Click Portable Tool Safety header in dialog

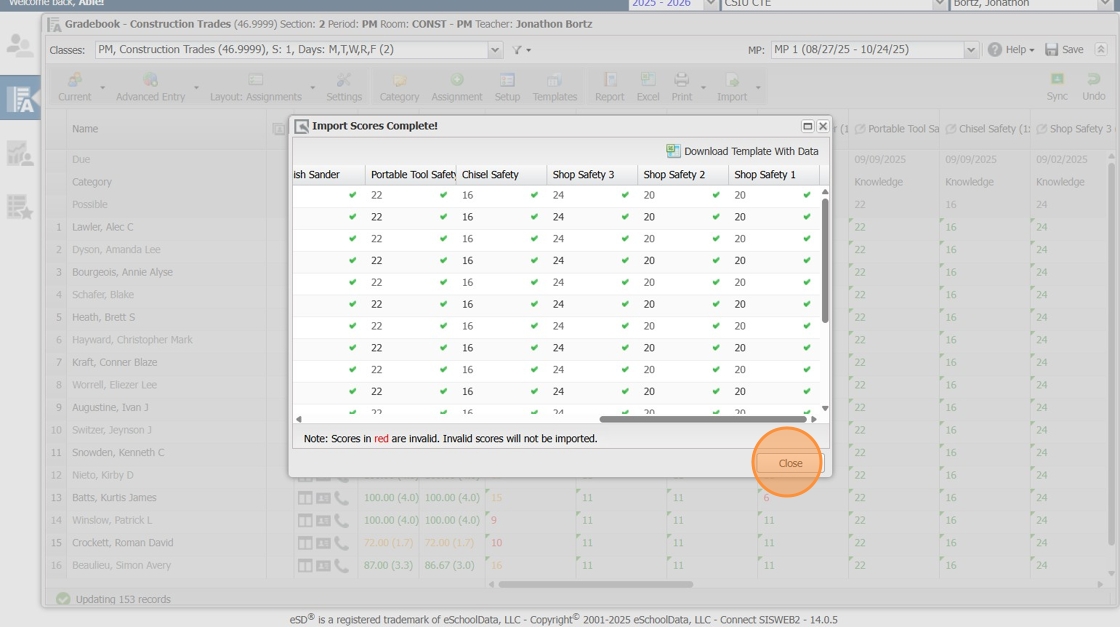(410, 175)
